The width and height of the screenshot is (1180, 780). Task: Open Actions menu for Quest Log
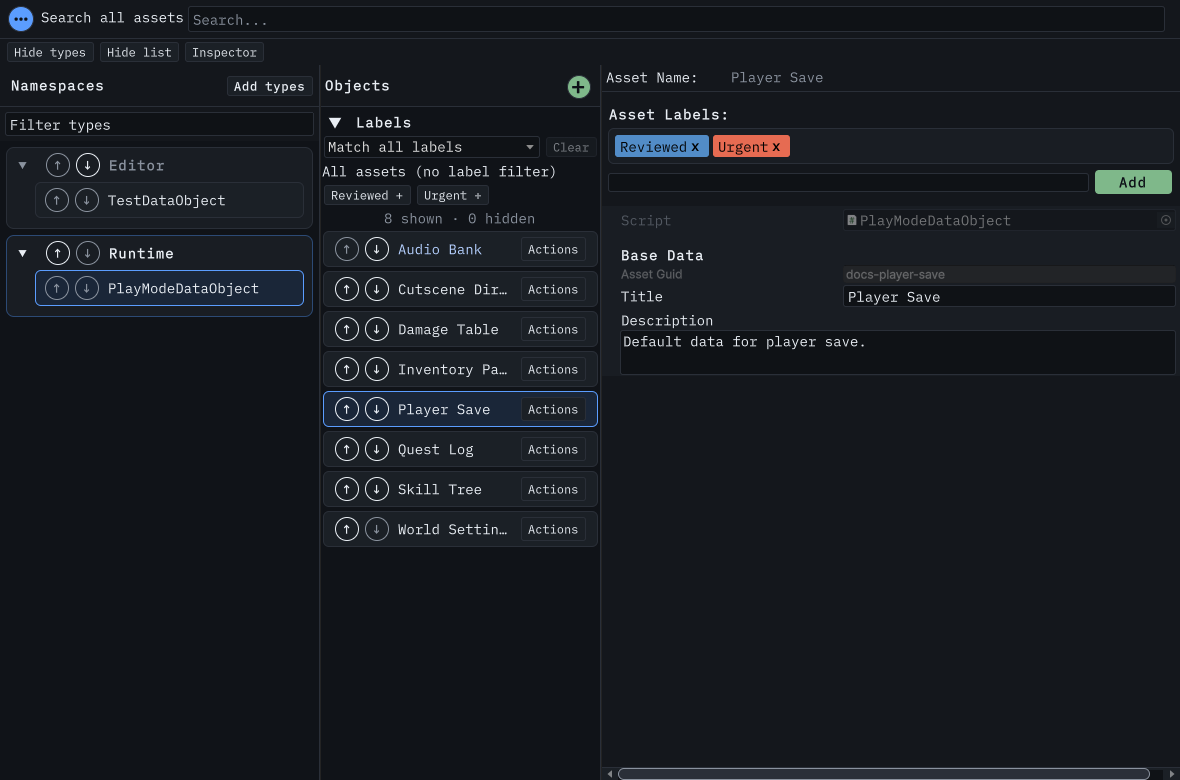553,449
